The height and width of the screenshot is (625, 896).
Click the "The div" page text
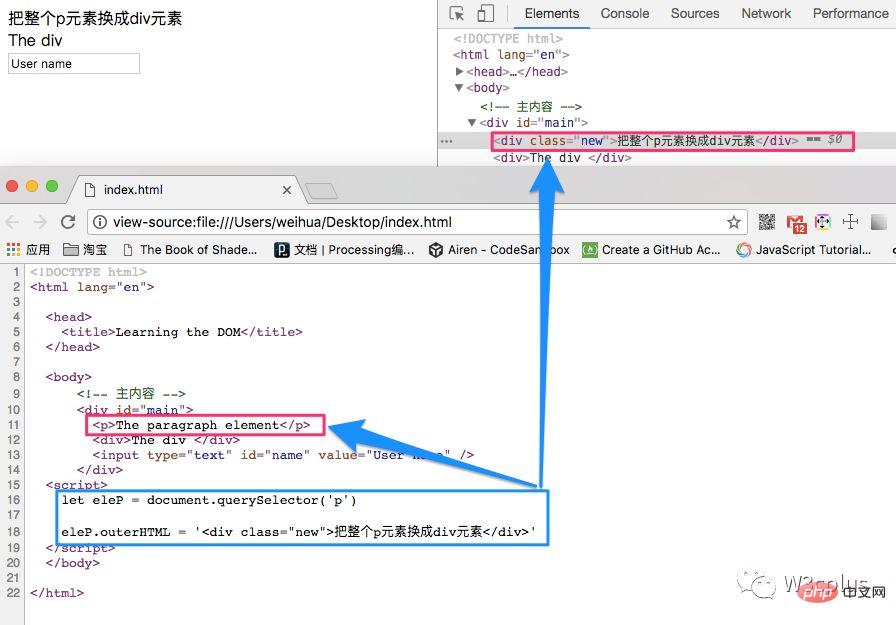pyautogui.click(x=35, y=41)
